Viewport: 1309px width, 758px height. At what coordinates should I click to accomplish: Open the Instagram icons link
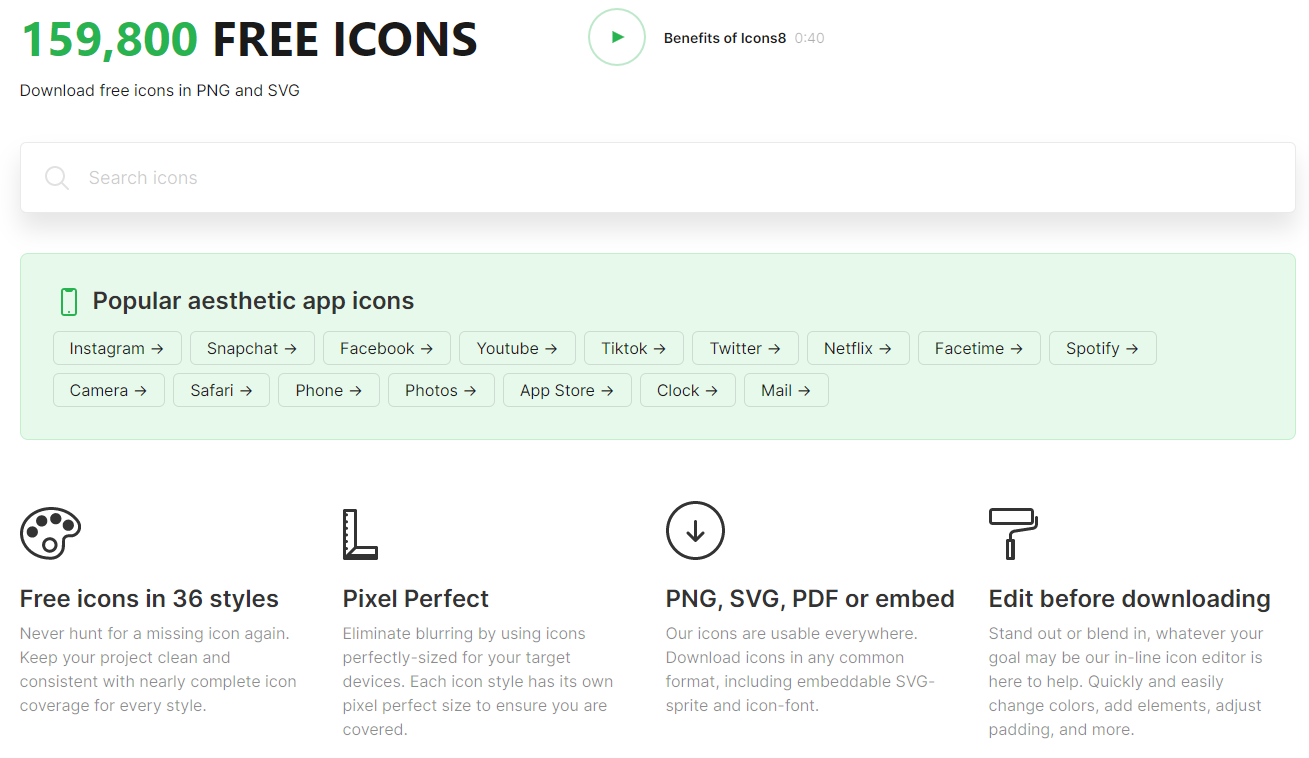click(117, 348)
